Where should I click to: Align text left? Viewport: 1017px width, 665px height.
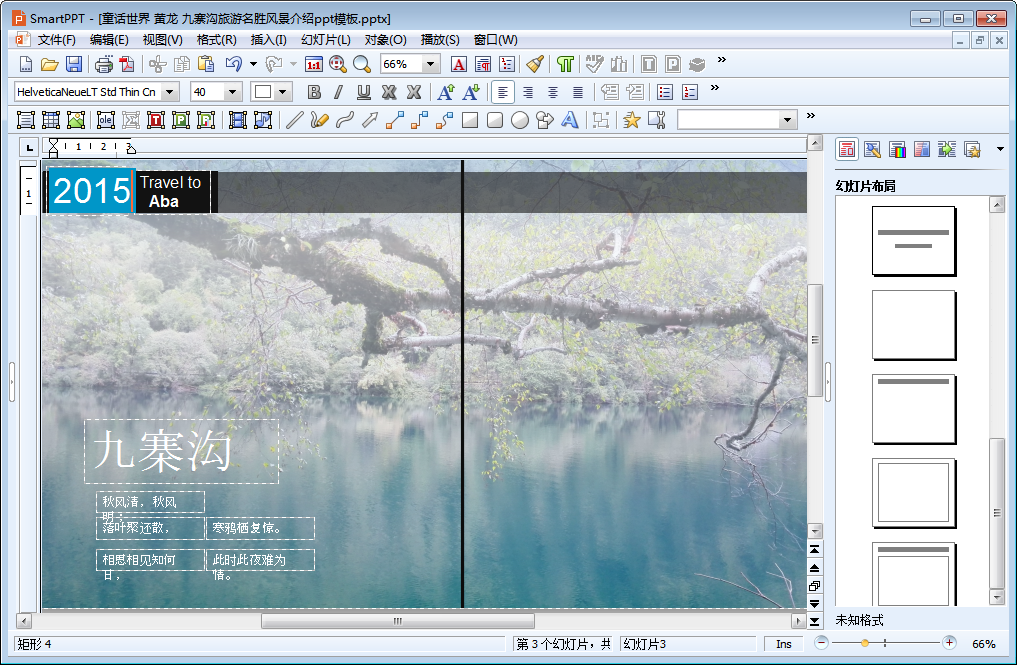pos(503,92)
